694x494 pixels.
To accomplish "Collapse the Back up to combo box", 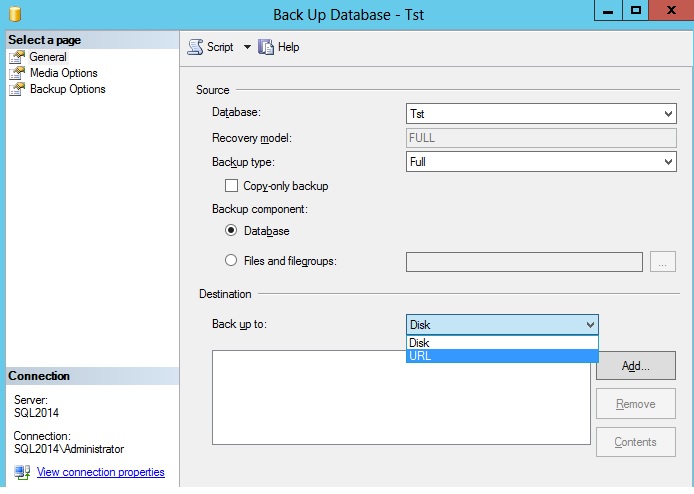I will point(589,324).
